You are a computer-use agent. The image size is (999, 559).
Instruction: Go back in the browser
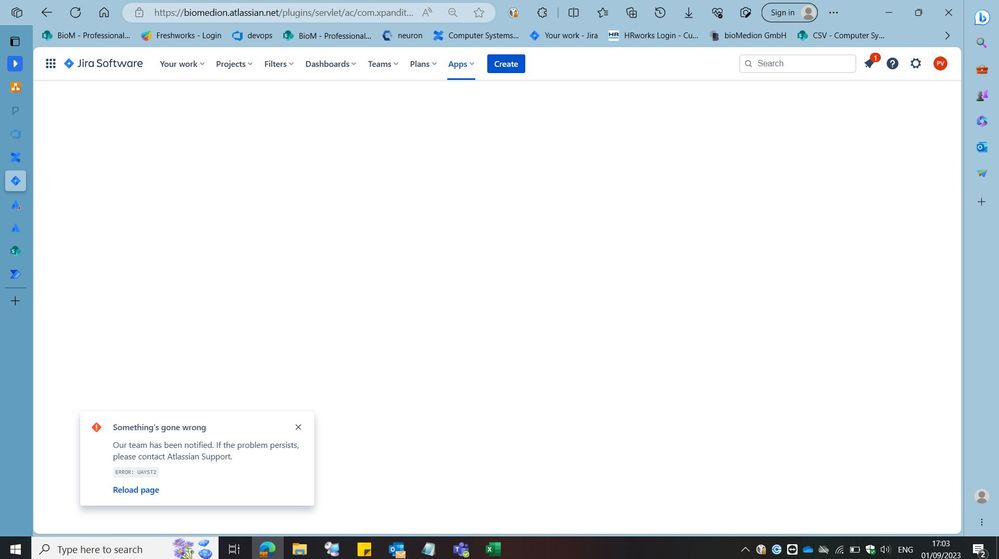tap(47, 13)
